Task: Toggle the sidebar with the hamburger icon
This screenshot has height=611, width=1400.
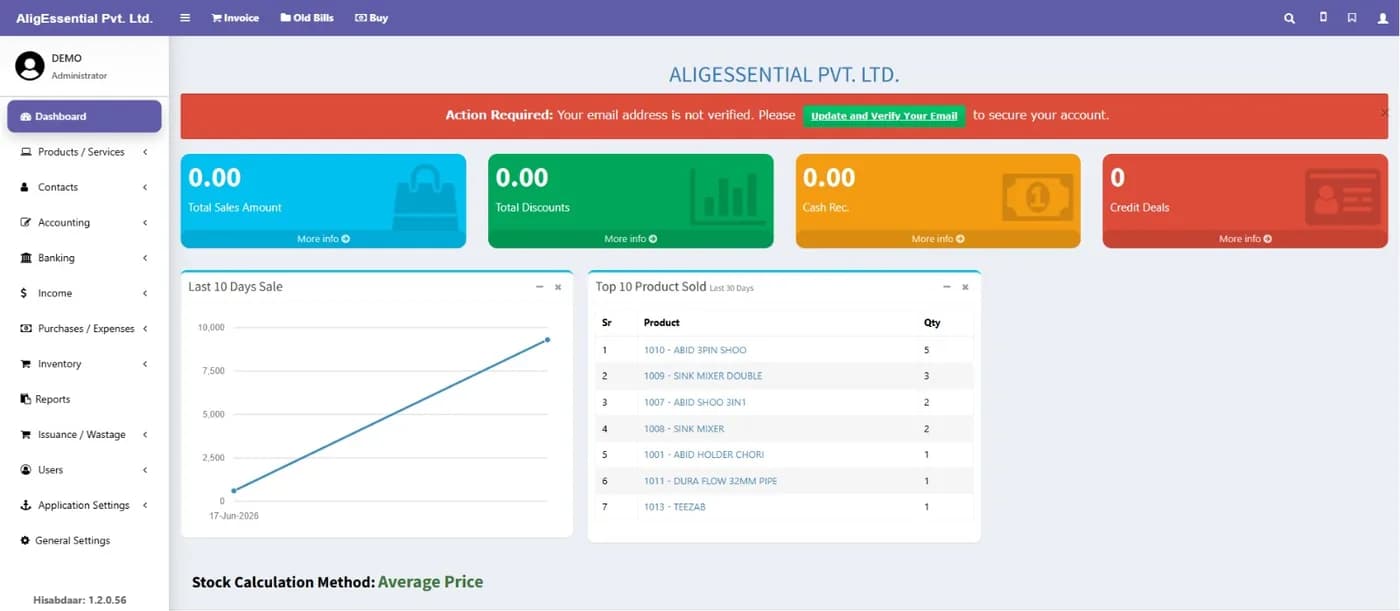Action: coord(185,18)
